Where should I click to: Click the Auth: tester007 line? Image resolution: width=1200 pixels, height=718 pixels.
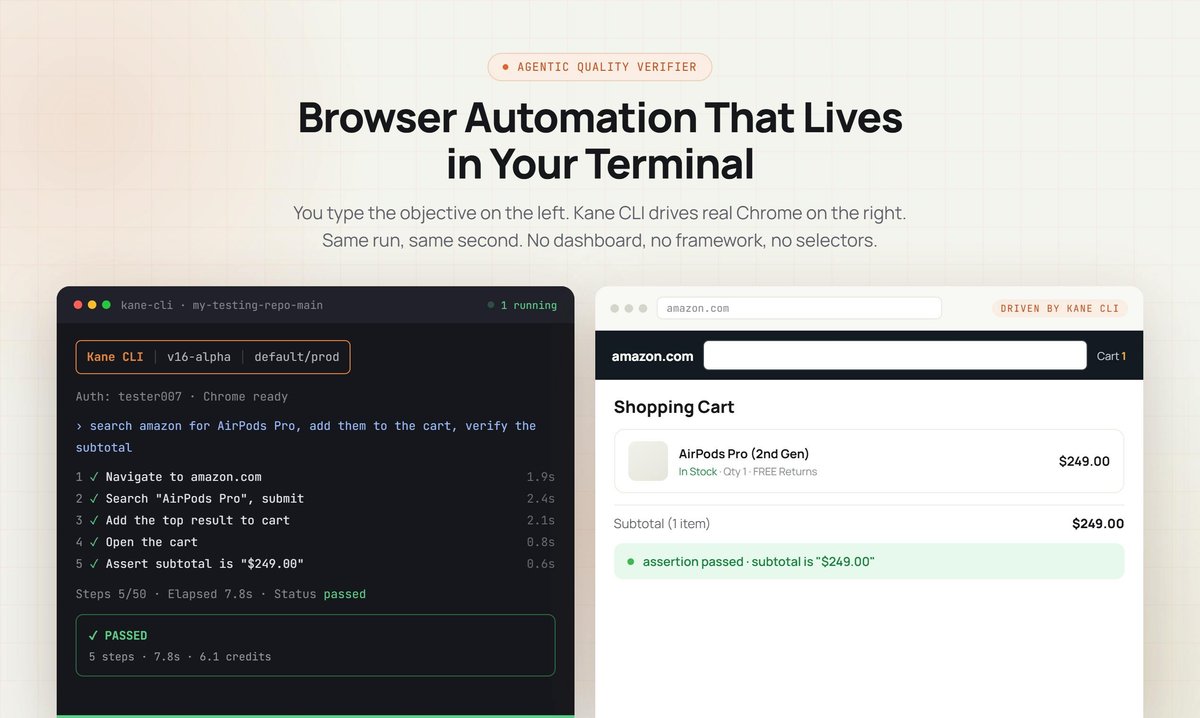coord(182,397)
